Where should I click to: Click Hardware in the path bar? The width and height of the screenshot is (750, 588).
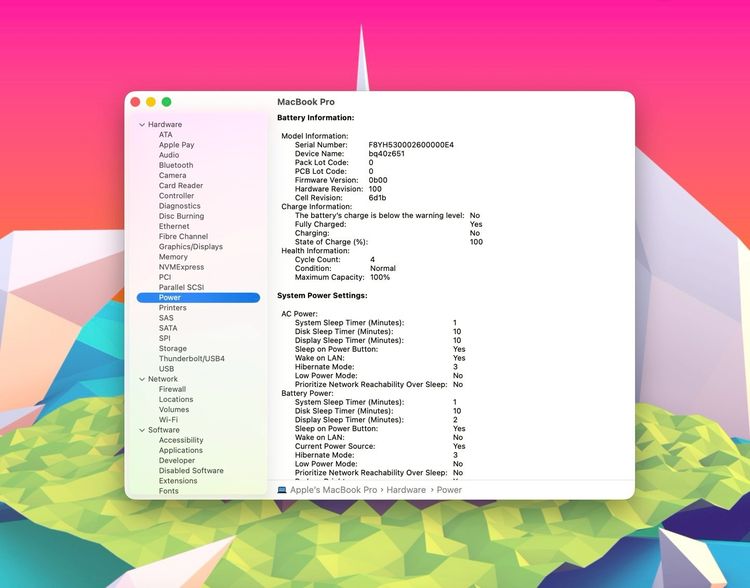pyautogui.click(x=406, y=490)
